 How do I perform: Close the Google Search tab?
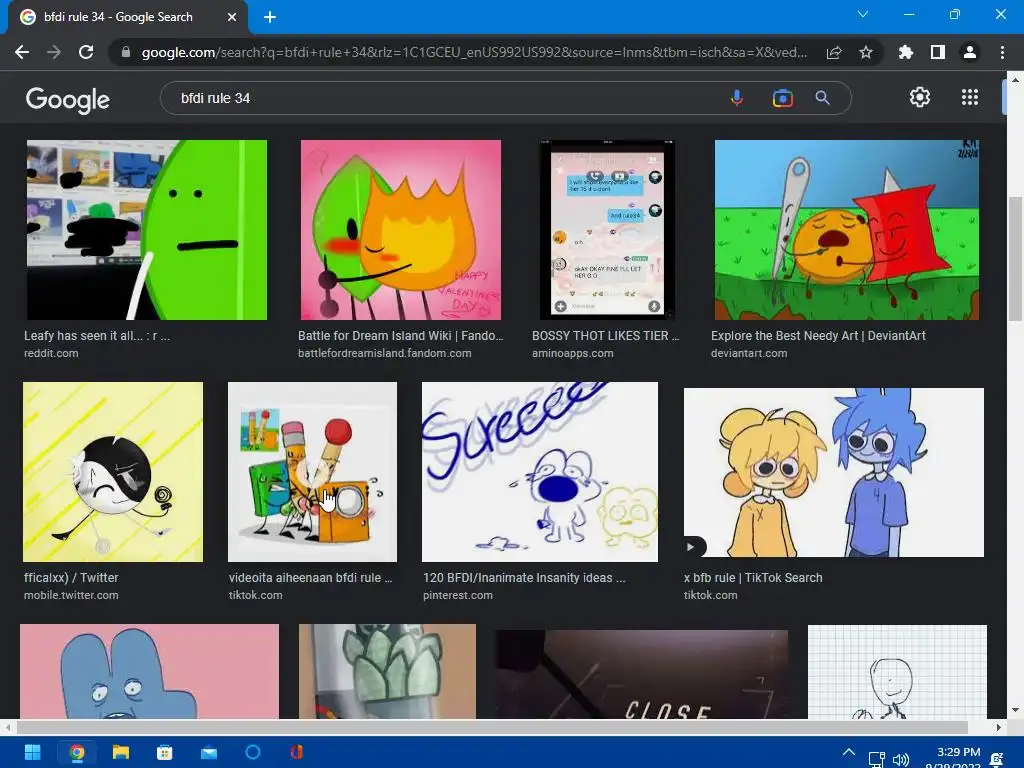pyautogui.click(x=232, y=17)
